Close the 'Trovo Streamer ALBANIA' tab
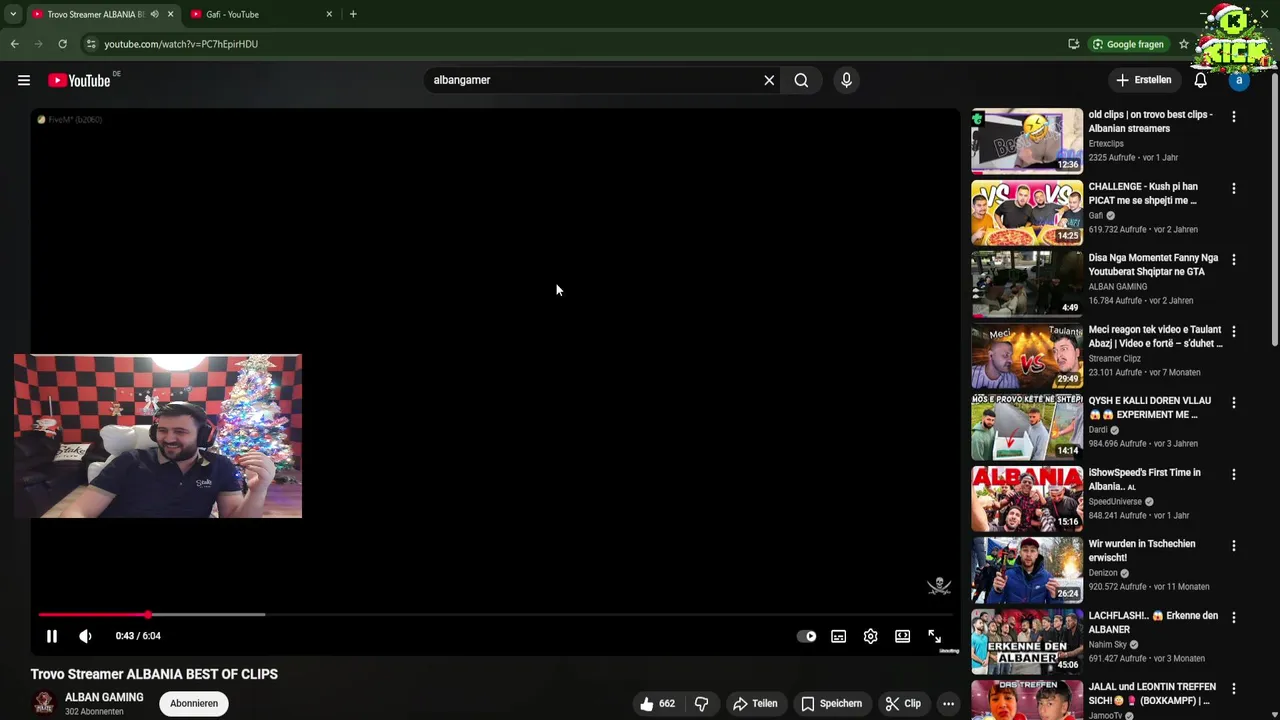This screenshot has height=720, width=1280. pos(170,14)
